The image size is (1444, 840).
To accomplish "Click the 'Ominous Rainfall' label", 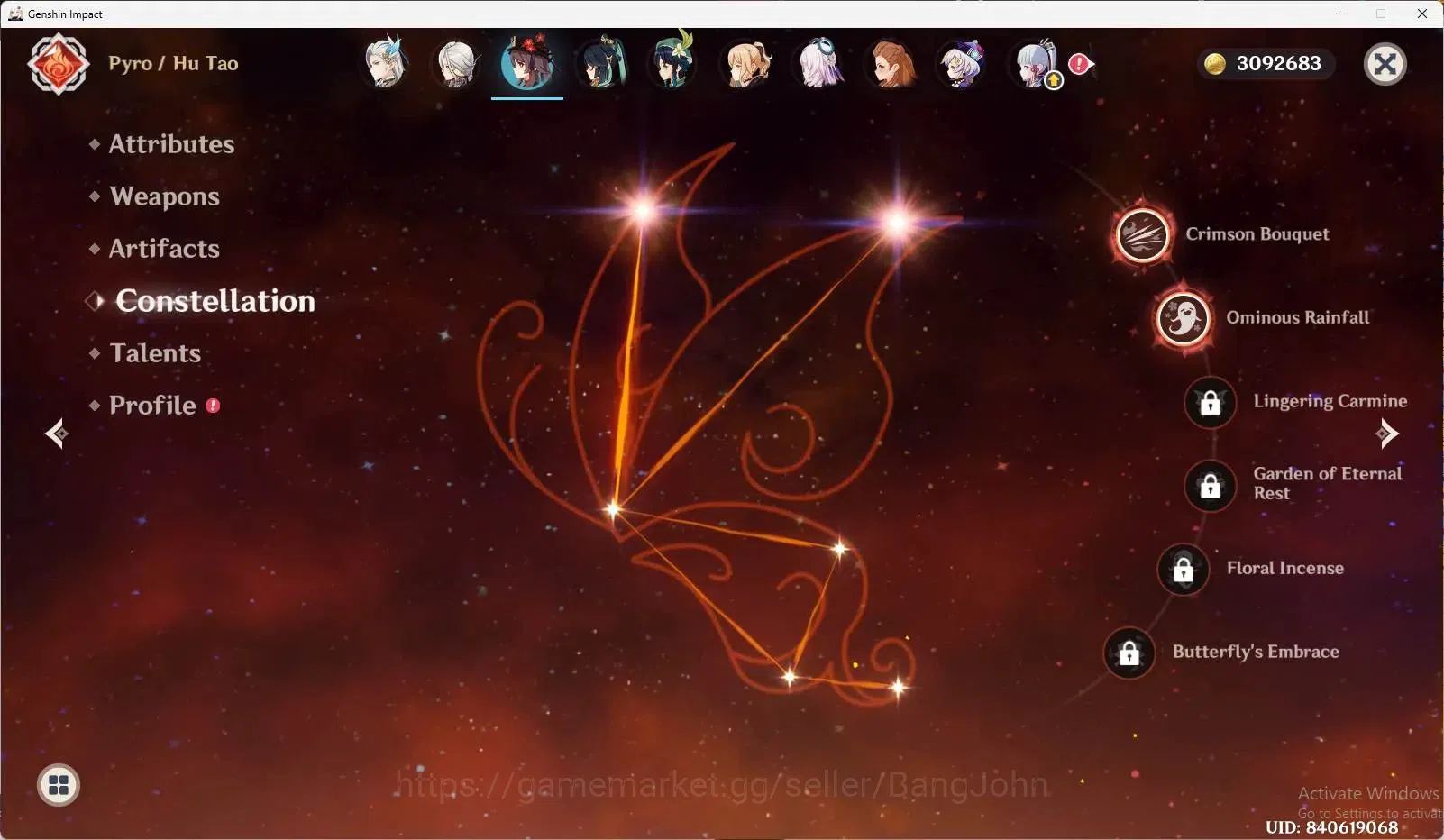I will (1298, 317).
